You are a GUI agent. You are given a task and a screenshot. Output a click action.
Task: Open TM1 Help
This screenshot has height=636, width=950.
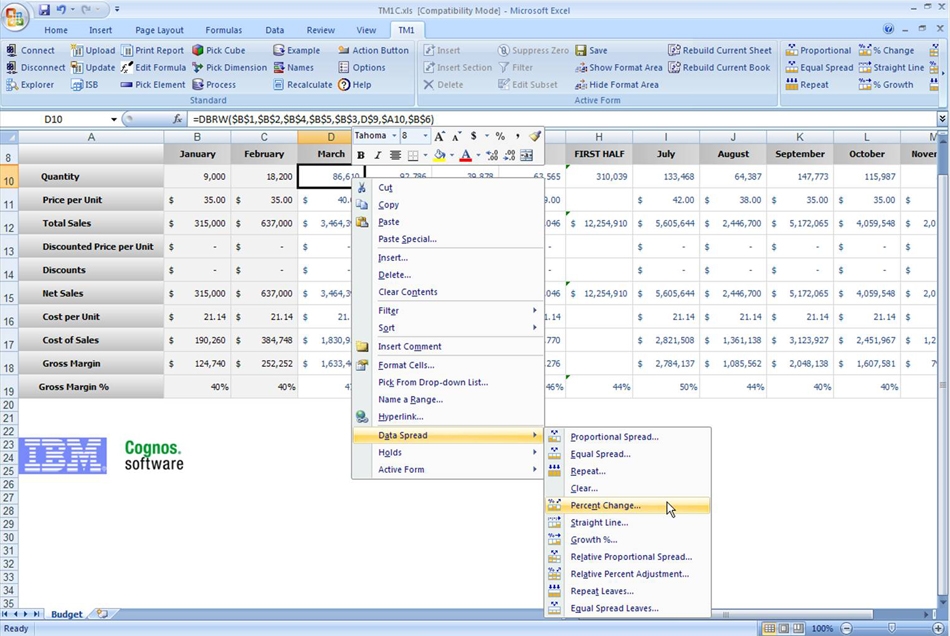click(x=354, y=85)
